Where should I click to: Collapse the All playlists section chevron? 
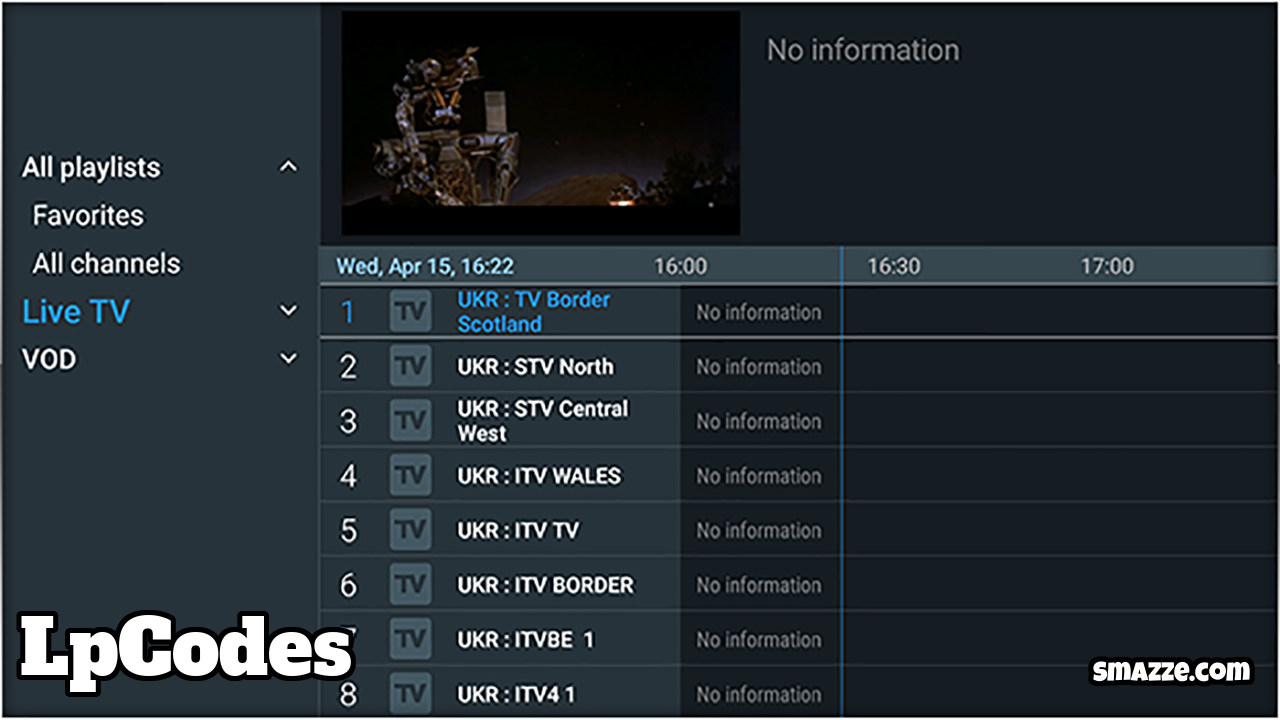tap(288, 167)
